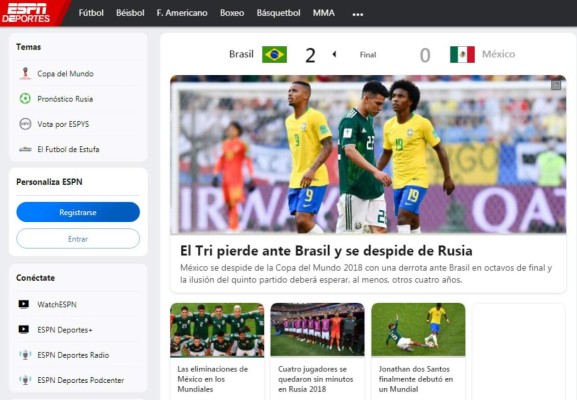Click the México team name in scoreboard
The width and height of the screenshot is (577, 400).
(x=498, y=54)
